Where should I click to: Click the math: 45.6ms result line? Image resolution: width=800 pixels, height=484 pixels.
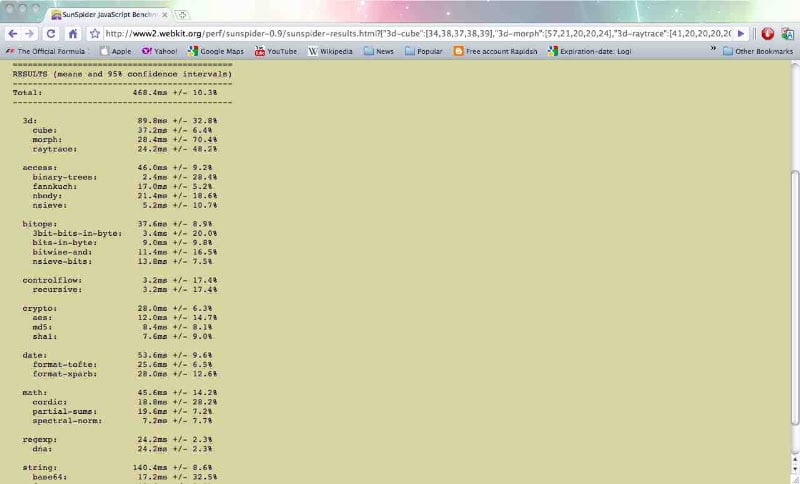[x=120, y=393]
